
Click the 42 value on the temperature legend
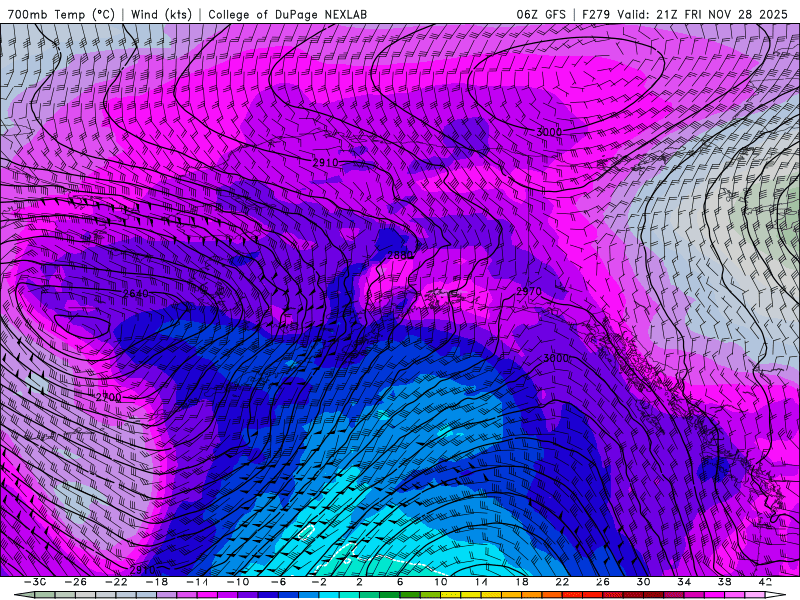(765, 582)
